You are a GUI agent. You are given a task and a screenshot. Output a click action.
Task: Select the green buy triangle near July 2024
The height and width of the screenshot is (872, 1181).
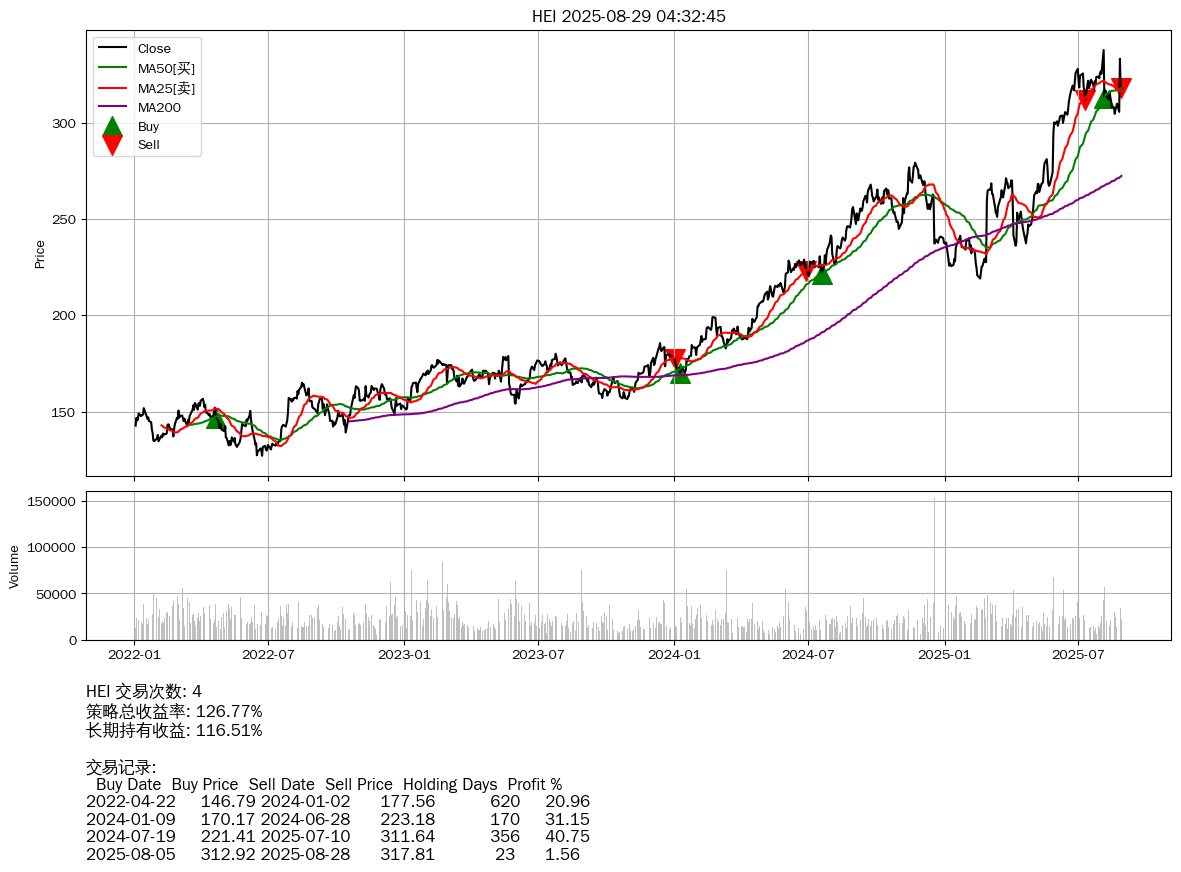pos(822,274)
